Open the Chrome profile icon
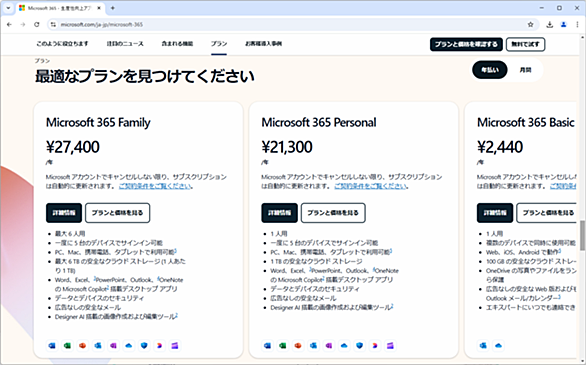The image size is (586, 365). tap(564, 25)
